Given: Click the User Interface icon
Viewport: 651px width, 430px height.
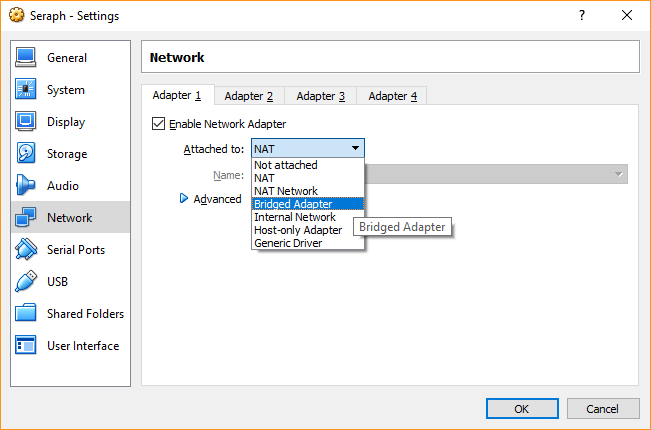Looking at the screenshot, I should click(26, 346).
